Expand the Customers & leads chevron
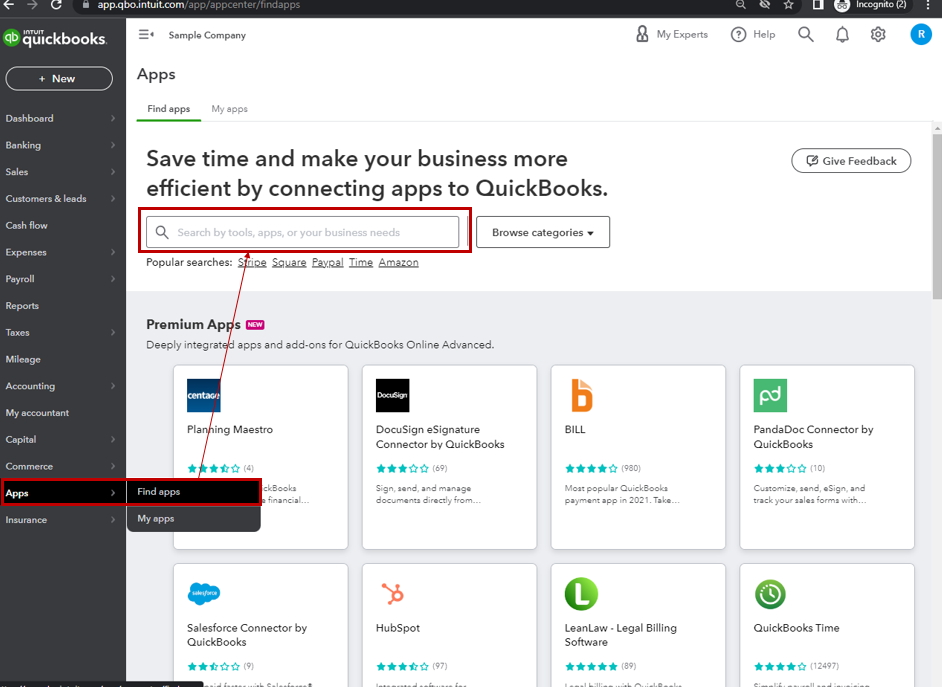The image size is (942, 687). [x=113, y=198]
